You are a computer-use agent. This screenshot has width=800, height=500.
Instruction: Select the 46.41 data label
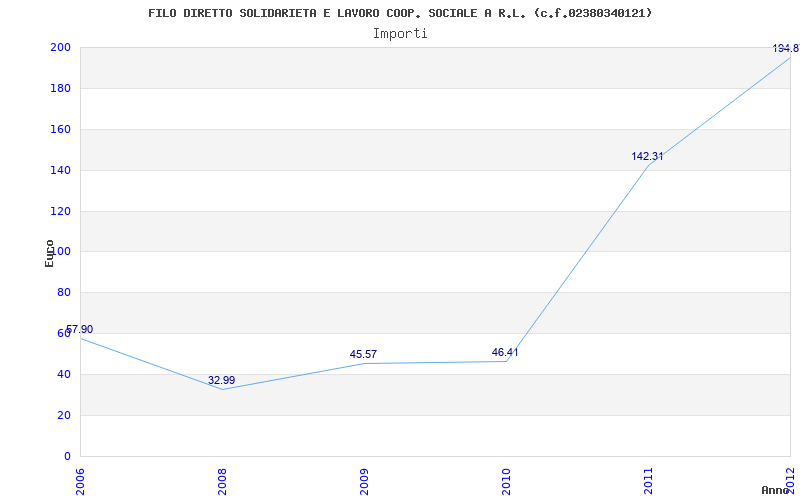coord(505,352)
